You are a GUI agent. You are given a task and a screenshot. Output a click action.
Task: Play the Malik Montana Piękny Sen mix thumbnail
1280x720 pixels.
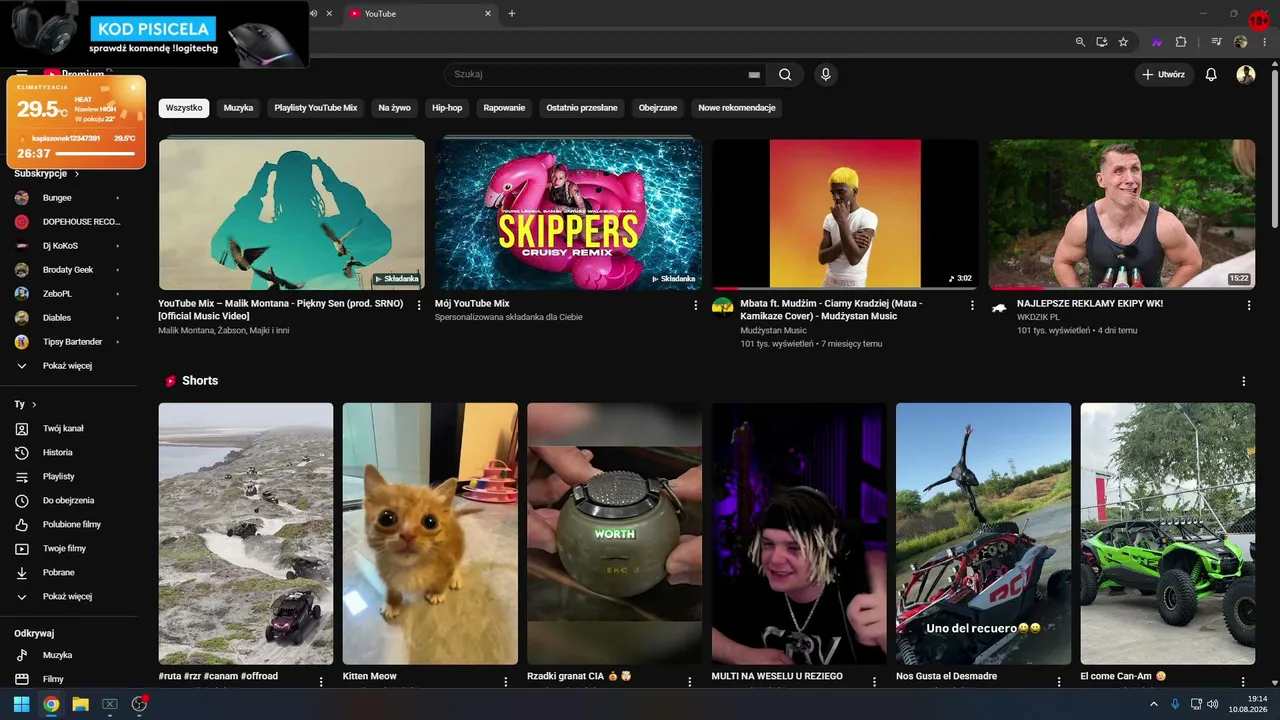click(292, 215)
